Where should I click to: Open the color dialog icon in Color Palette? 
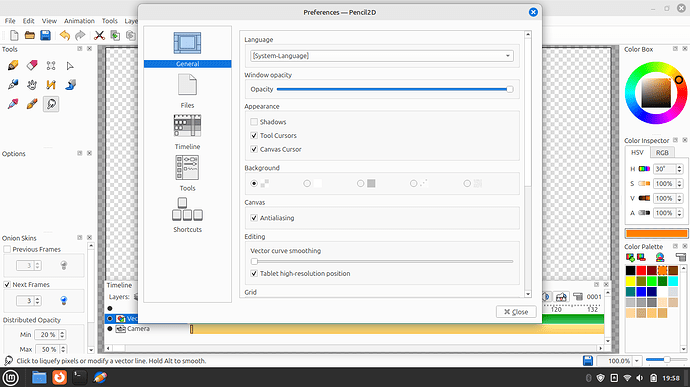(660, 257)
